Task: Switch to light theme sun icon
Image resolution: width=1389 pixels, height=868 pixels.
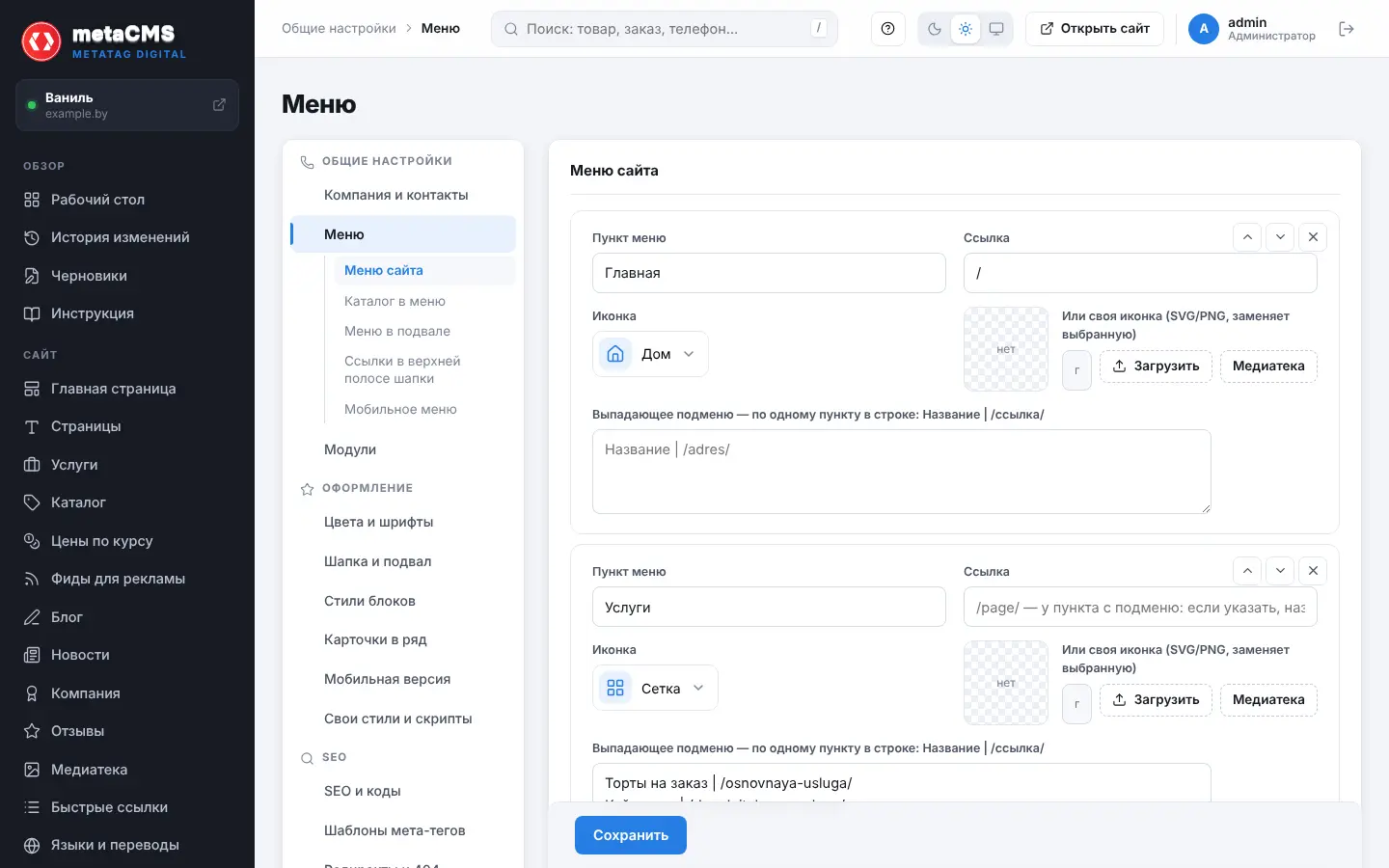Action: tap(966, 29)
